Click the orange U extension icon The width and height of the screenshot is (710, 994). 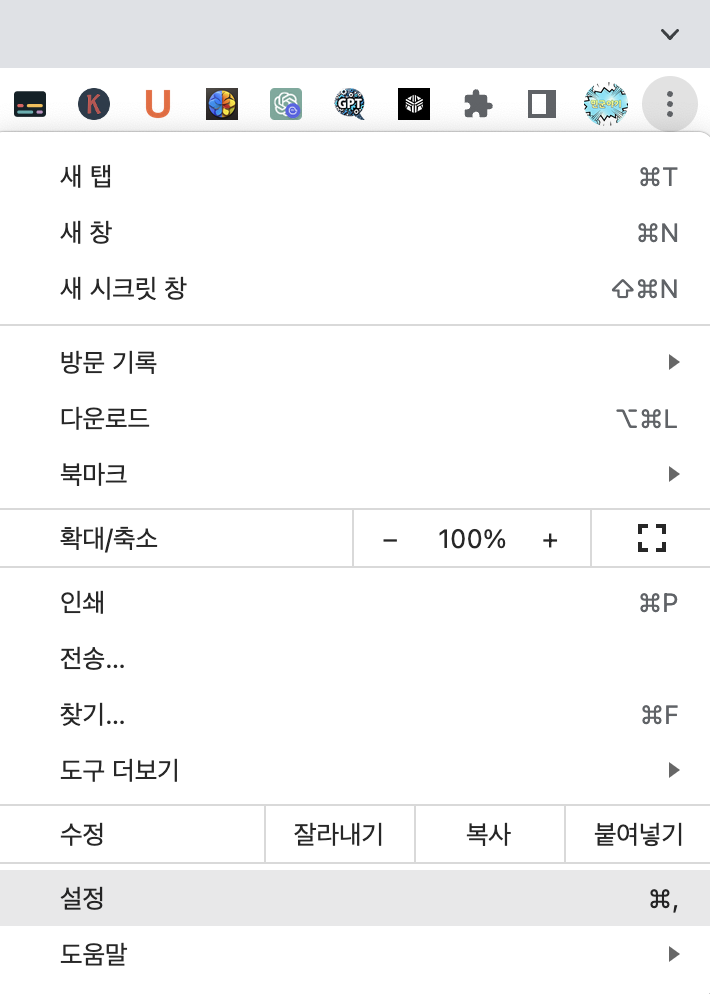[157, 103]
